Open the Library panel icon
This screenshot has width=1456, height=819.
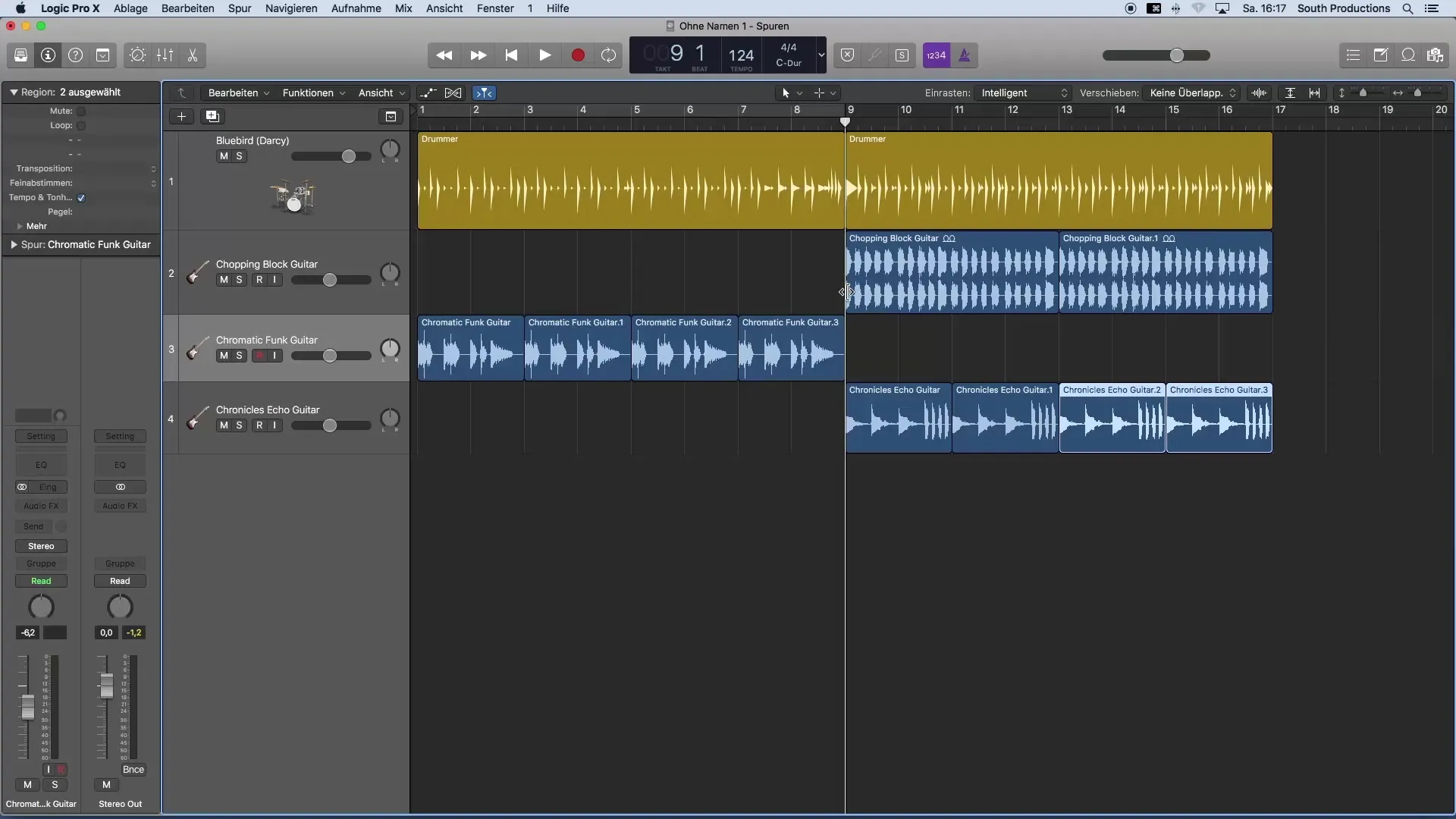20,55
